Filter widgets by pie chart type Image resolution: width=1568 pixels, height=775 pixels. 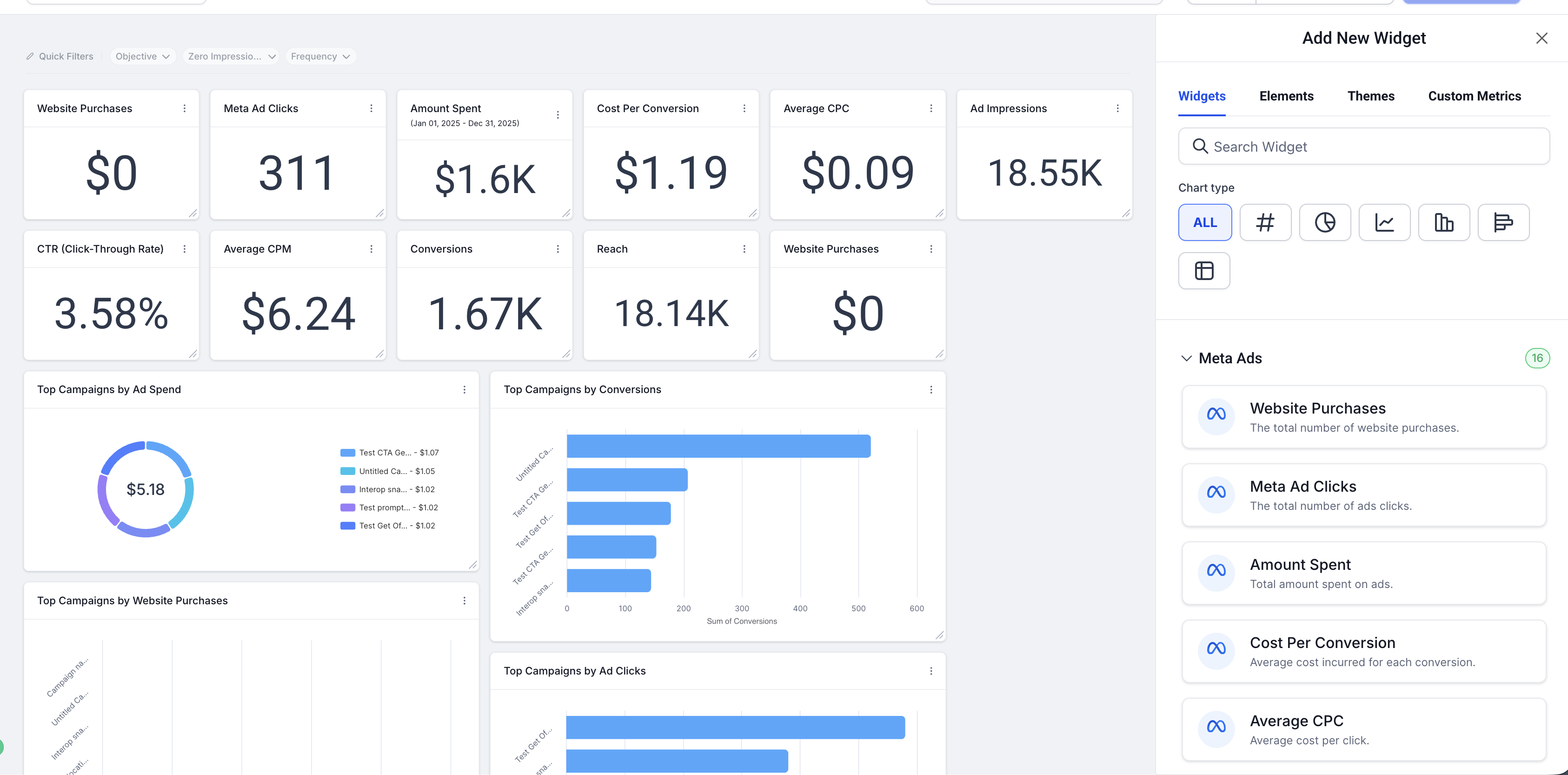(1324, 222)
